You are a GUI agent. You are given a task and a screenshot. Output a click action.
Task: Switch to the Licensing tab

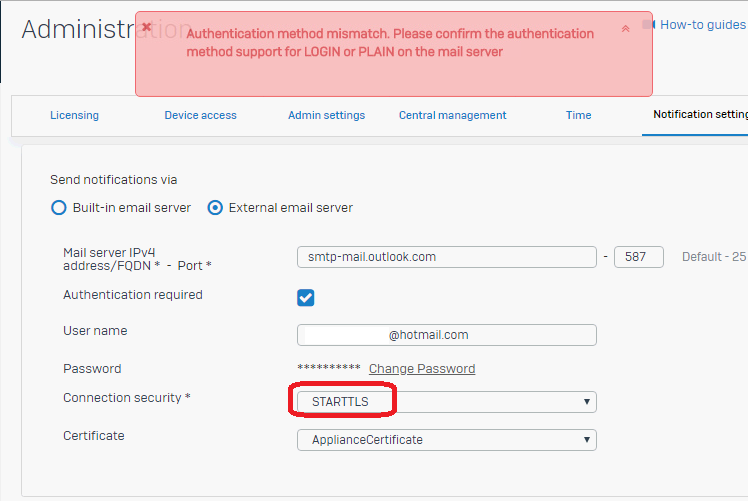point(74,115)
